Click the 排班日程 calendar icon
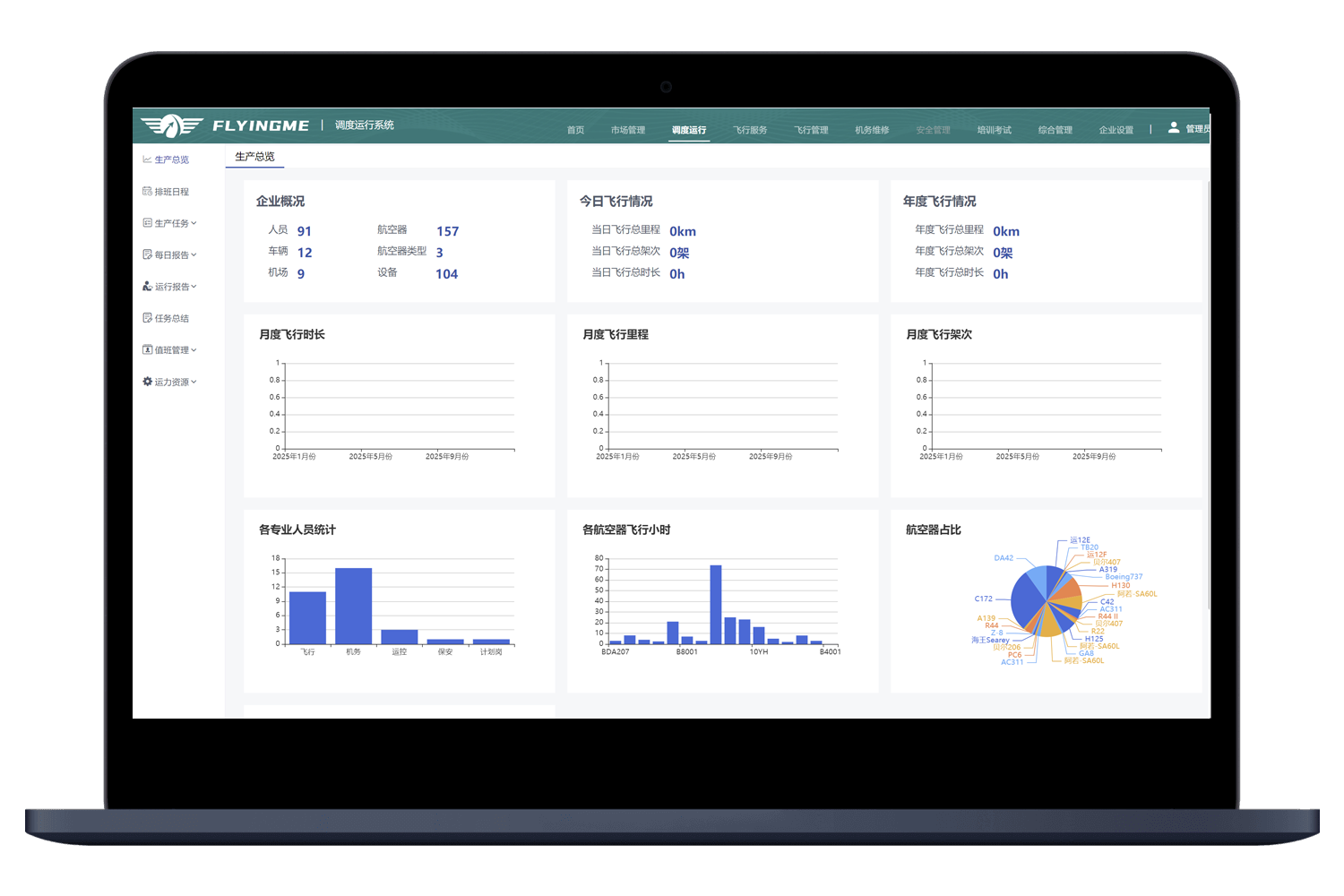 coord(147,191)
